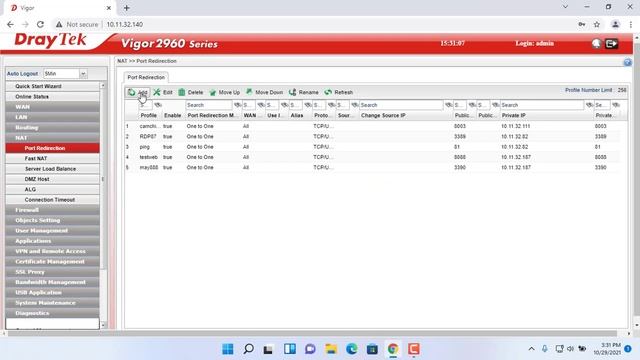The width and height of the screenshot is (640, 360).
Task: Select the RDP07 profile row
Action: (372, 136)
